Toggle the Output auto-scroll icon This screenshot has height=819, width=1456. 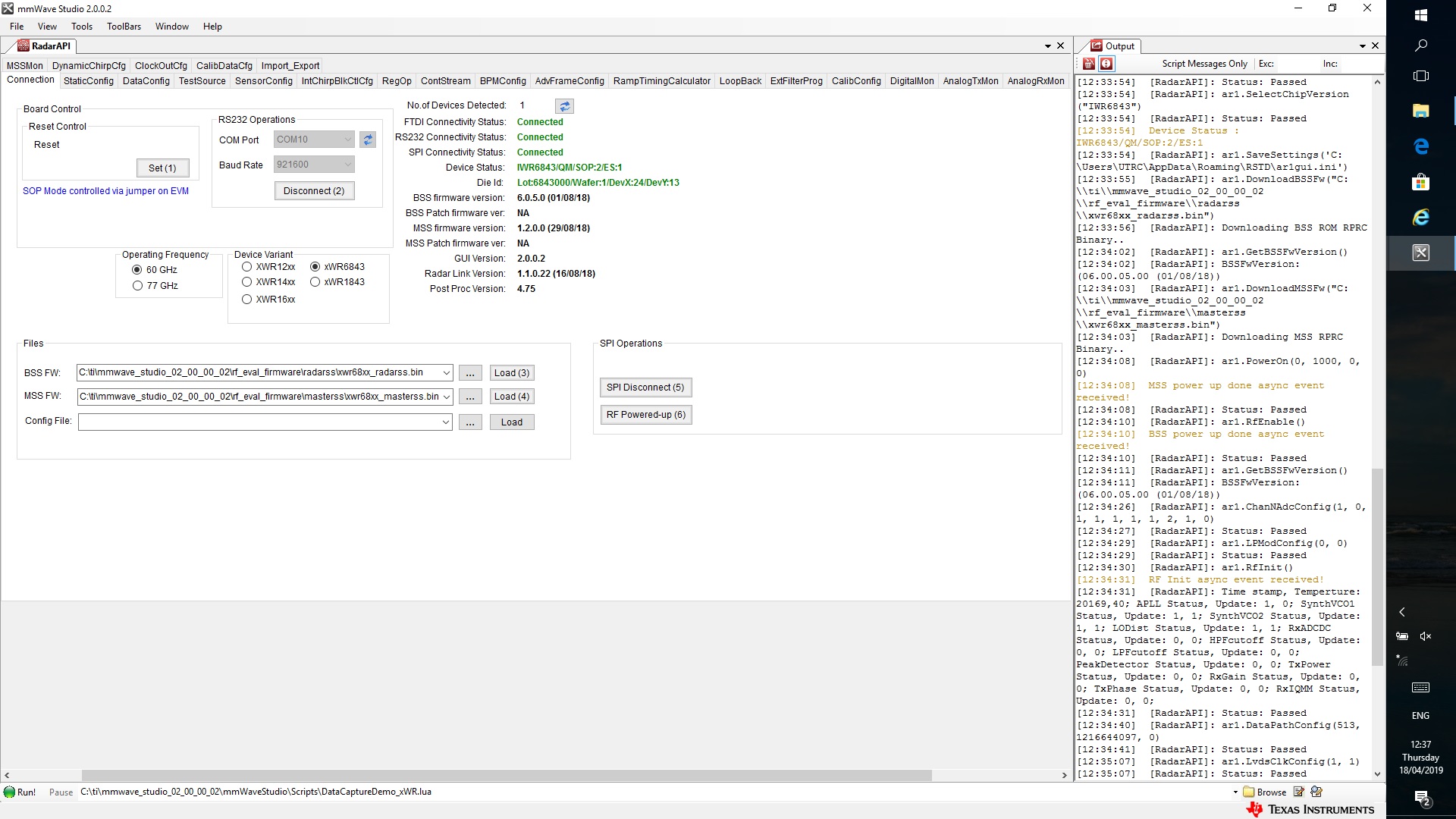point(1106,64)
